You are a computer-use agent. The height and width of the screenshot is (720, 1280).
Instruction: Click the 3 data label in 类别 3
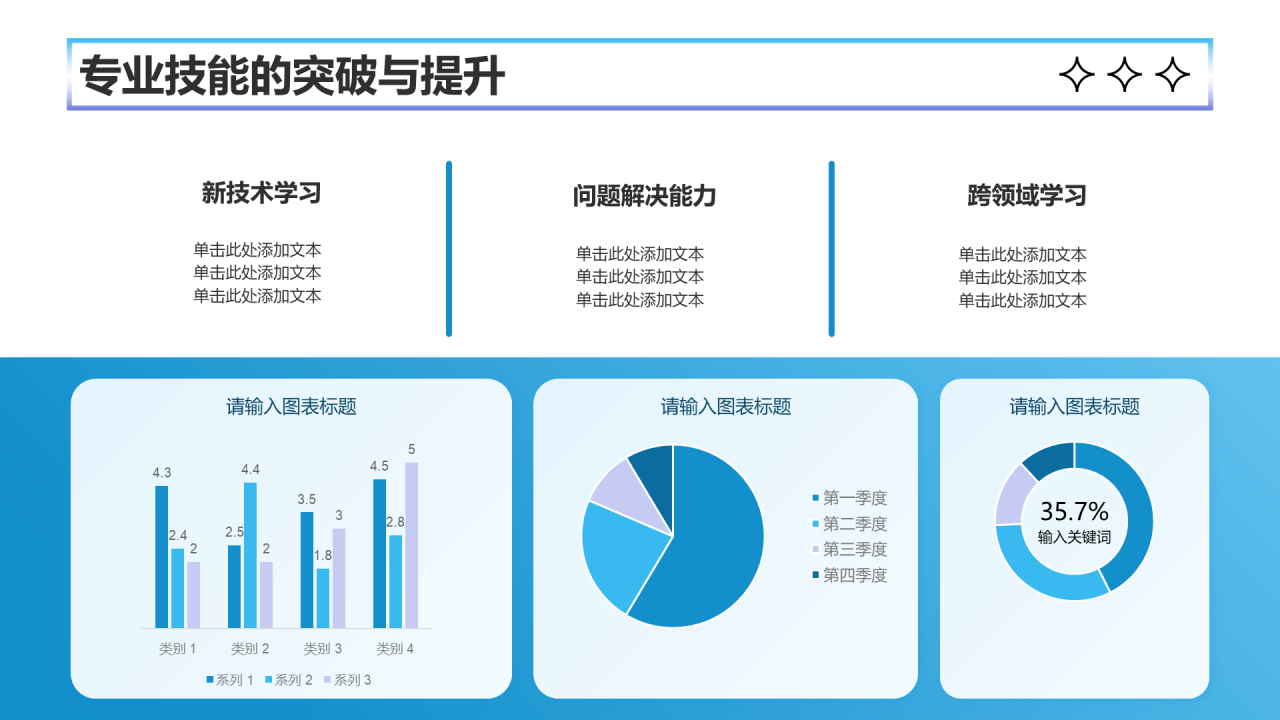click(x=339, y=515)
